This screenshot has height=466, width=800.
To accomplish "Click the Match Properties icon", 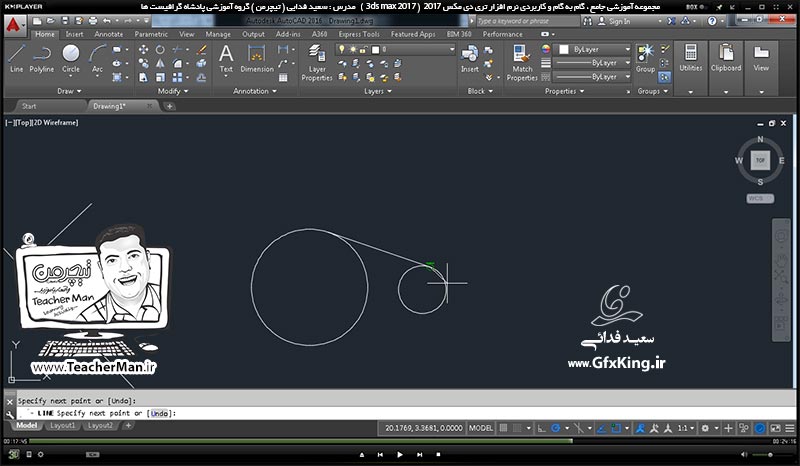I will click(522, 62).
